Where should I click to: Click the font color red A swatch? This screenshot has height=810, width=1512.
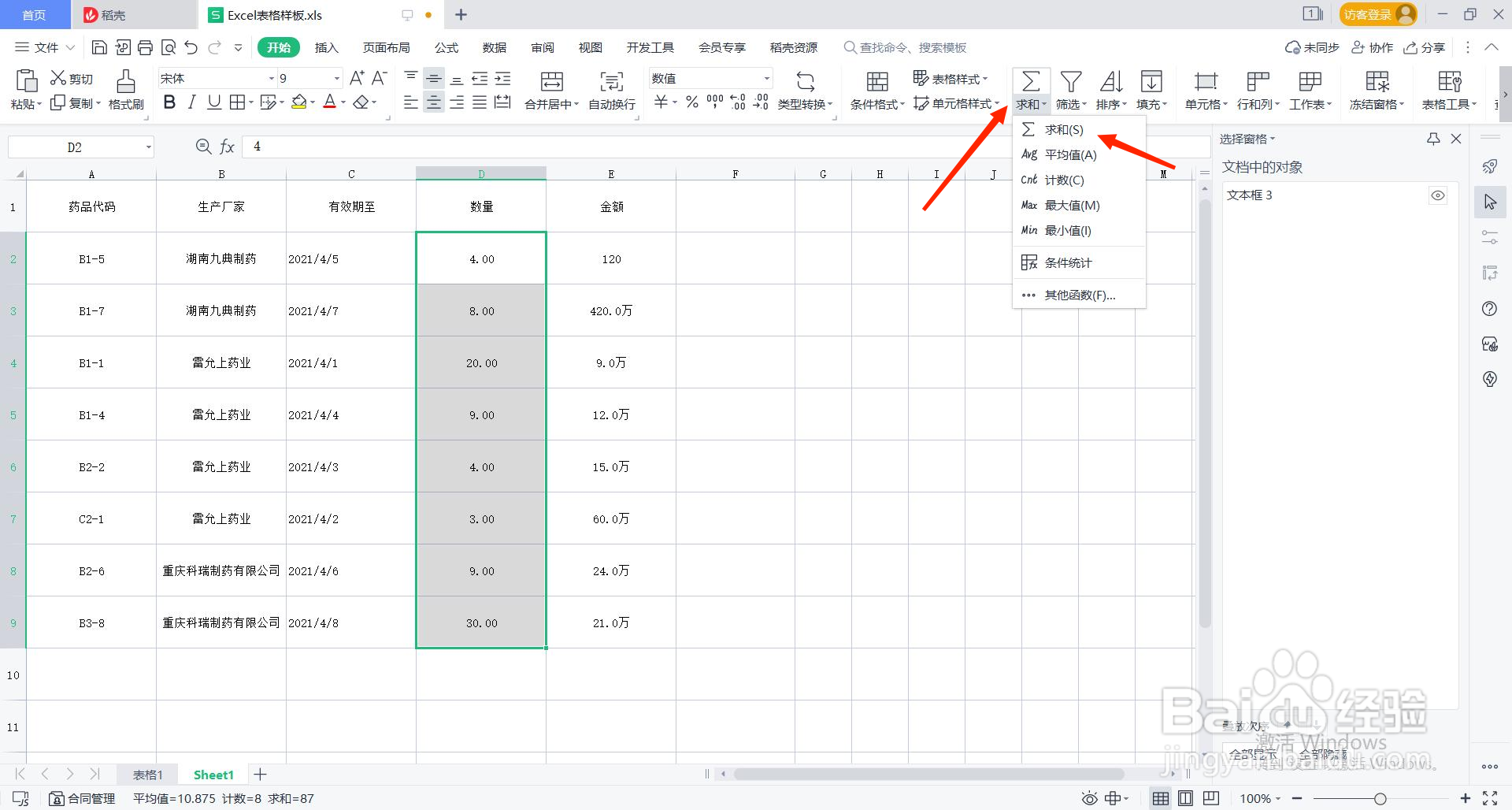tap(330, 102)
